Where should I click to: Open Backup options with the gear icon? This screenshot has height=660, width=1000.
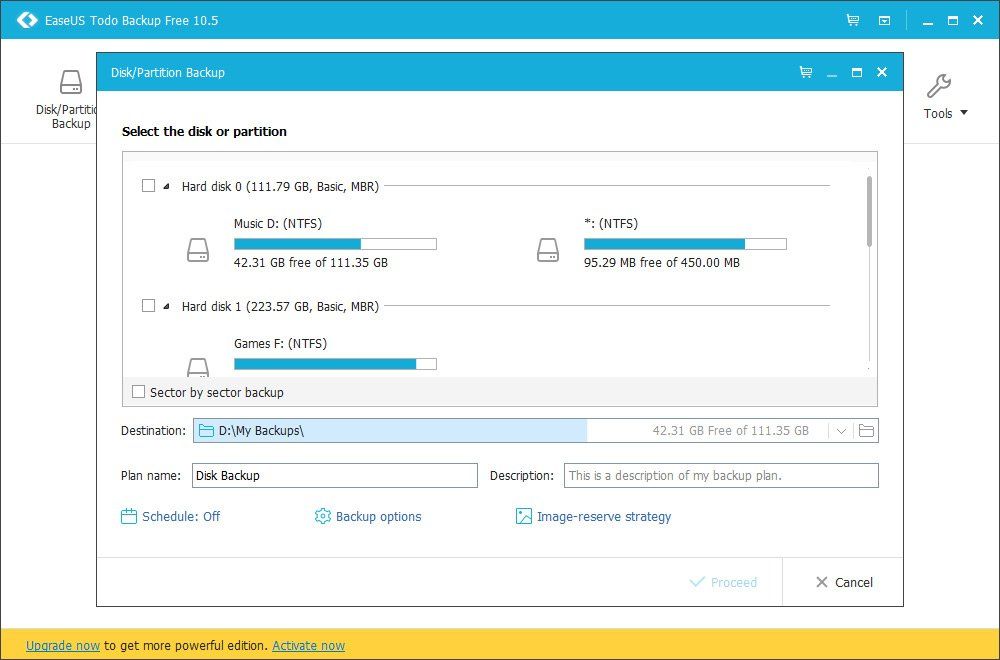coord(322,517)
